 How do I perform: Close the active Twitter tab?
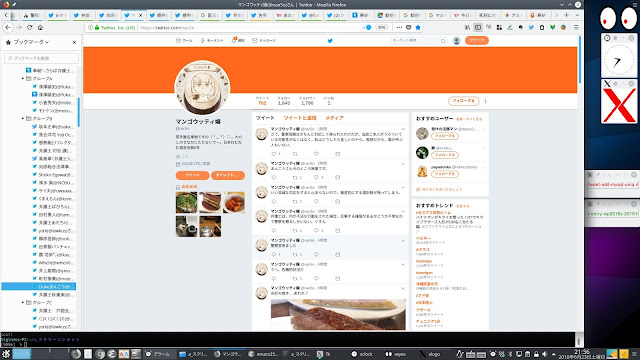point(140,15)
